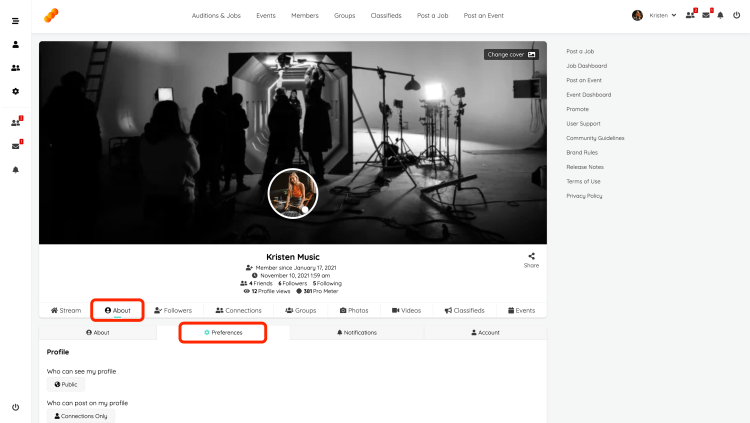Open the Job Dashboard link
Image resolution: width=750 pixels, height=423 pixels.
pos(586,66)
